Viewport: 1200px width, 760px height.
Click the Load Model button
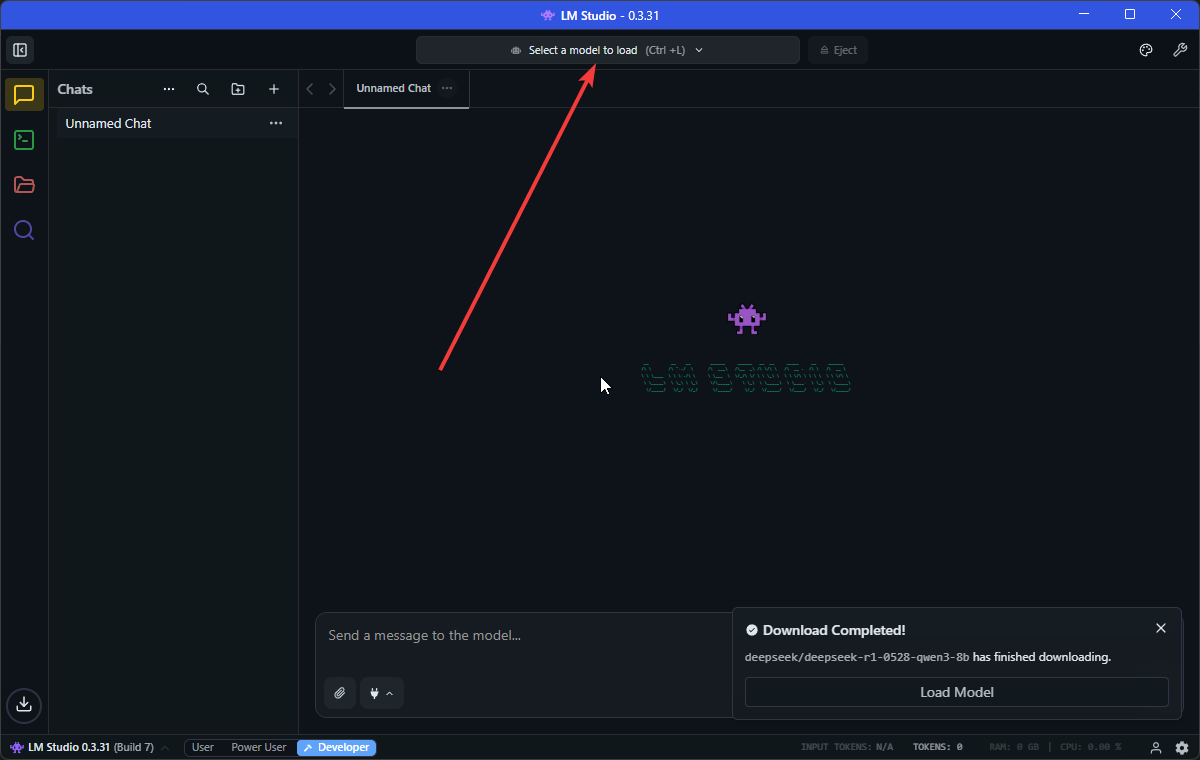coord(957,692)
